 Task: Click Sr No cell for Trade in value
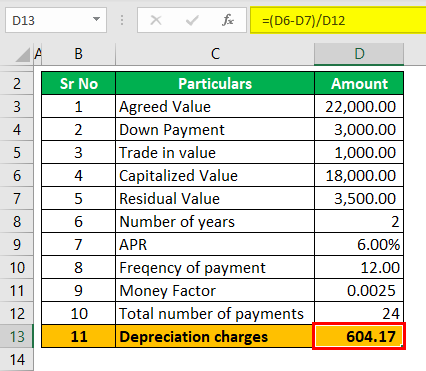coord(79,153)
